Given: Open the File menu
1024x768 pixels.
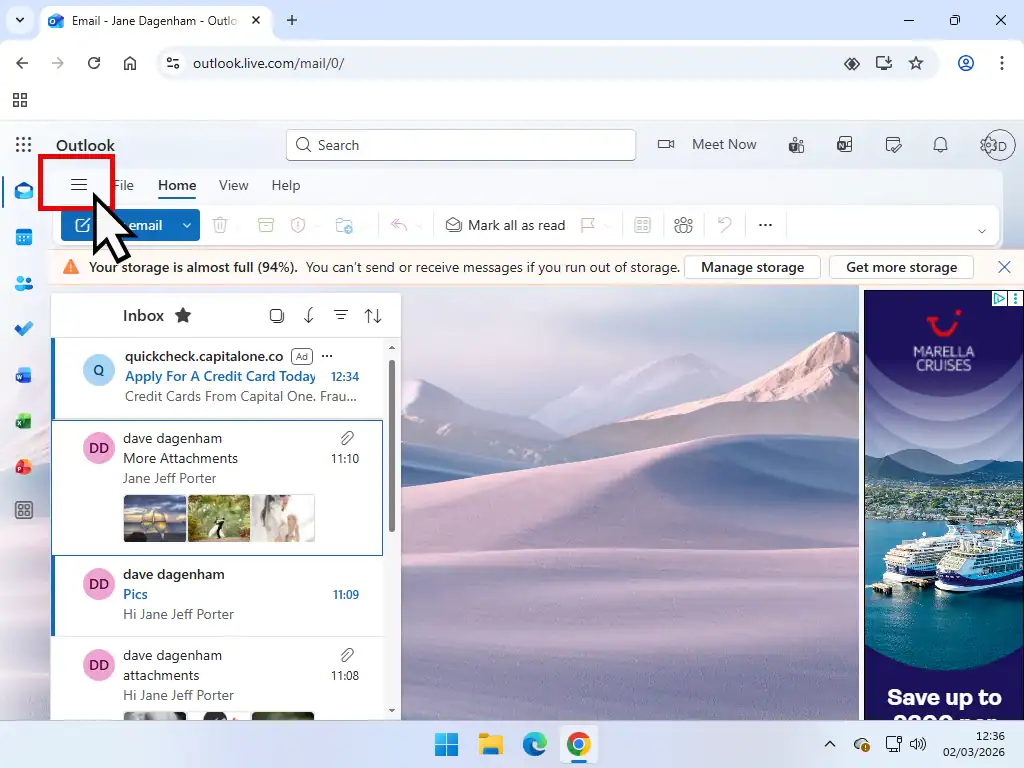Looking at the screenshot, I should pos(123,185).
